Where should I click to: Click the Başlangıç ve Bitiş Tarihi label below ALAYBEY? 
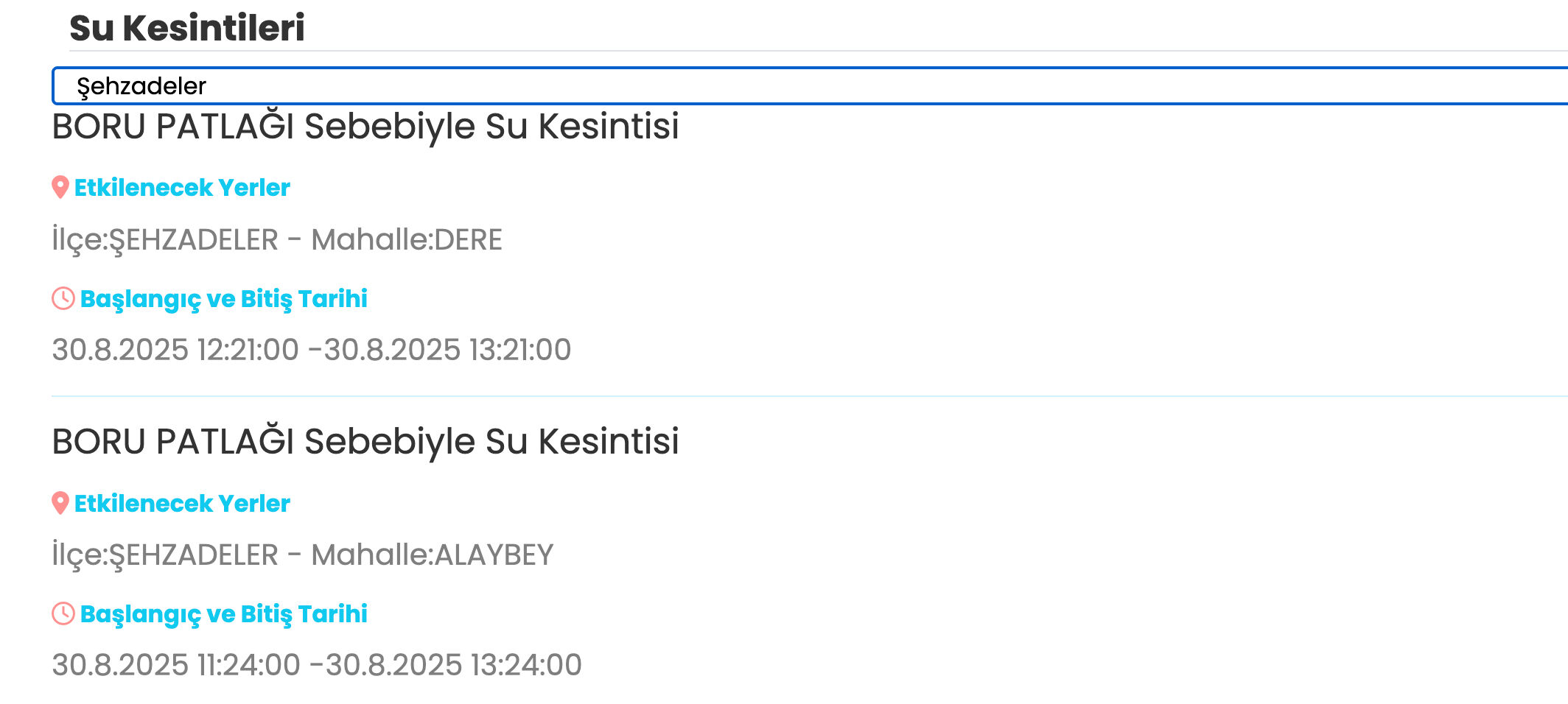point(224,613)
